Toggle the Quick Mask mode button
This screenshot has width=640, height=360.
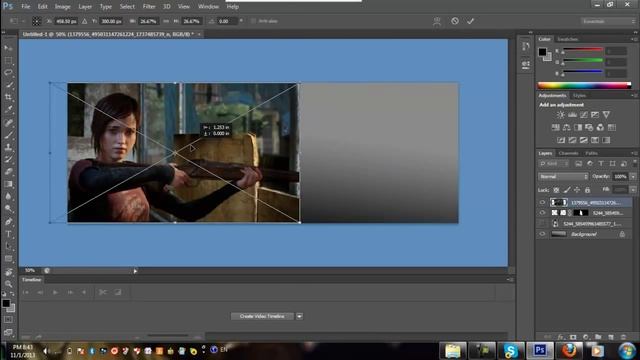pyautogui.click(x=8, y=320)
